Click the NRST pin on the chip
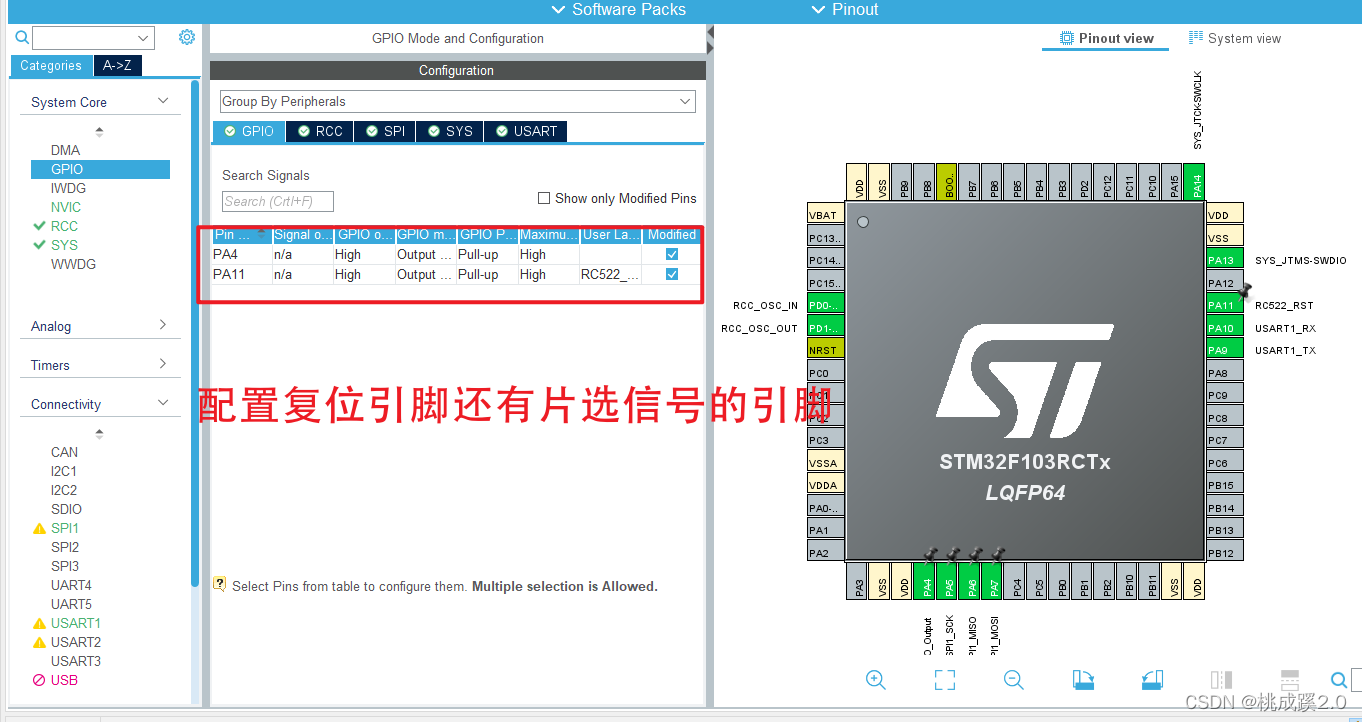1362x722 pixels. [825, 350]
